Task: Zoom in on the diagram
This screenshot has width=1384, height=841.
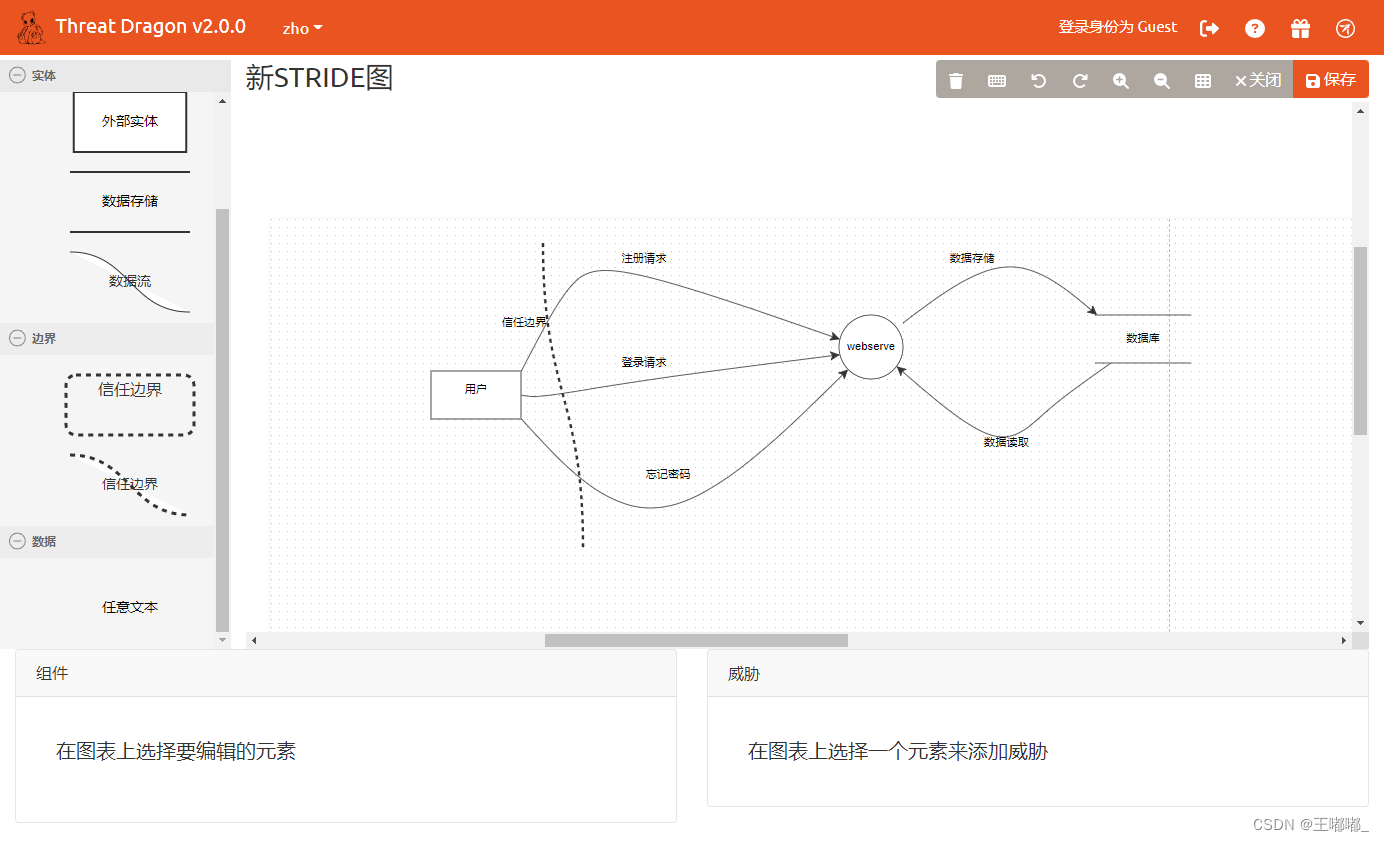Action: tap(1121, 80)
